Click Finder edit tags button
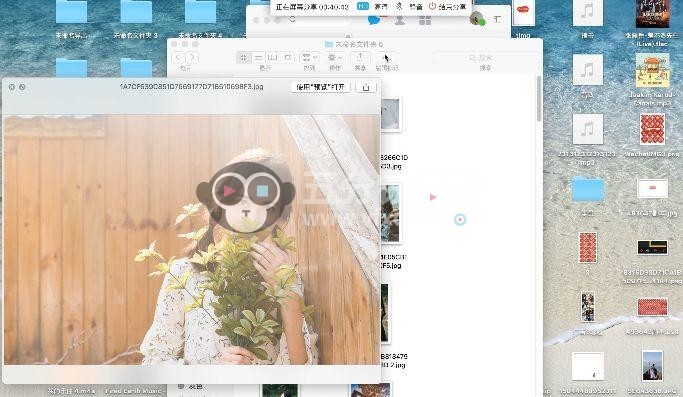683x397 pixels. (386, 58)
